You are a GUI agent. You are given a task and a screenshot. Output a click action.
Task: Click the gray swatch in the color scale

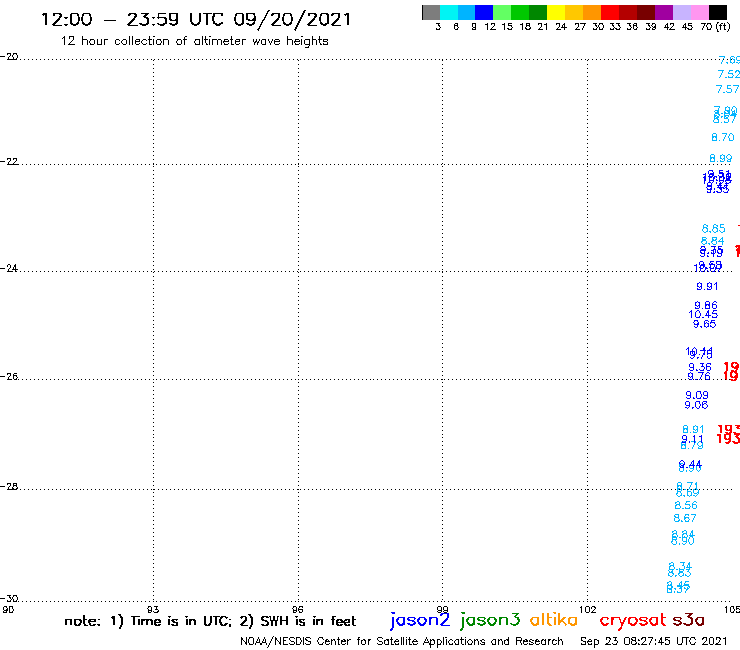(x=431, y=12)
